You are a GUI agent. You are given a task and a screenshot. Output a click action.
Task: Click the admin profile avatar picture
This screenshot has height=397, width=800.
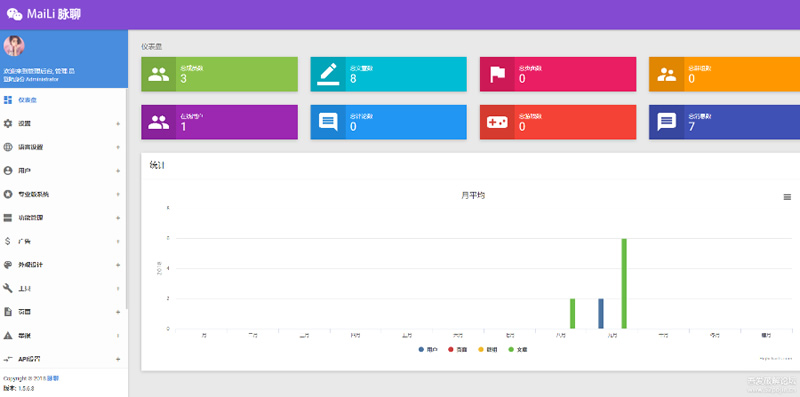14,46
